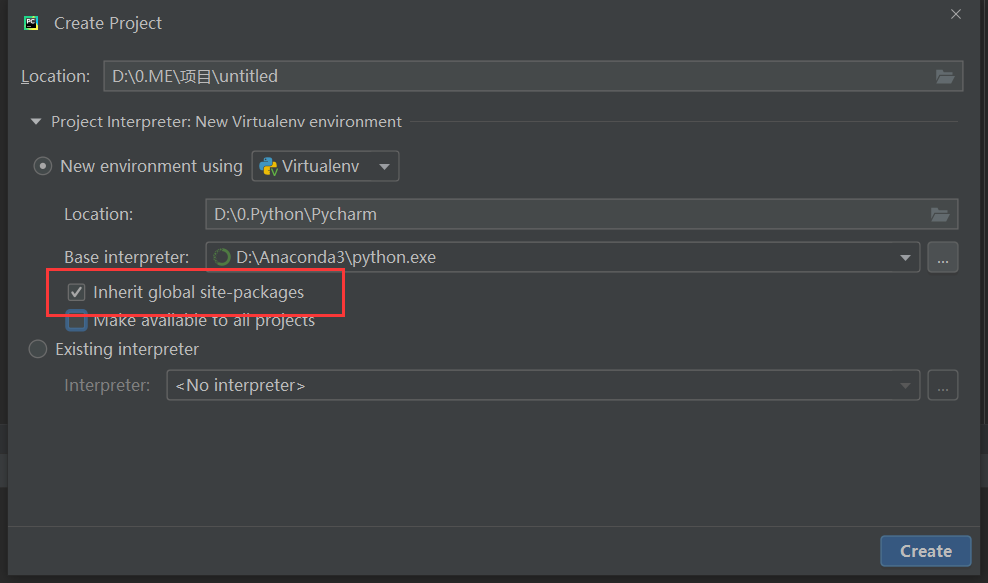Viewport: 988px width, 583px height.
Task: Click the X to close the dialog
Action: coord(955,14)
